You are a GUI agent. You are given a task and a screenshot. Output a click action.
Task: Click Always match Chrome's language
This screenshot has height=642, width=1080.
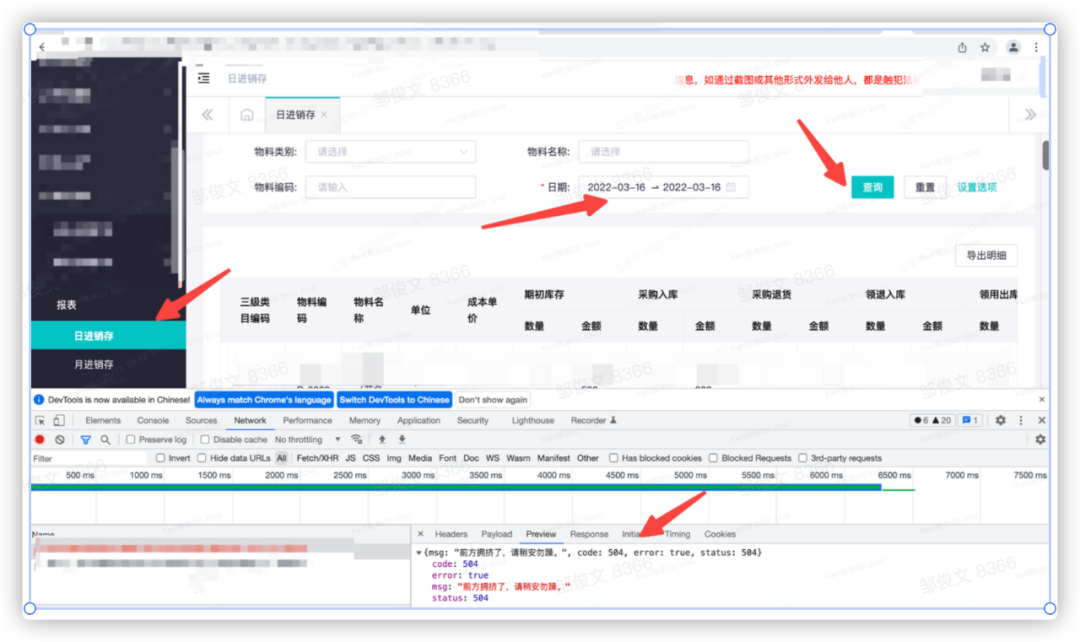(264, 400)
